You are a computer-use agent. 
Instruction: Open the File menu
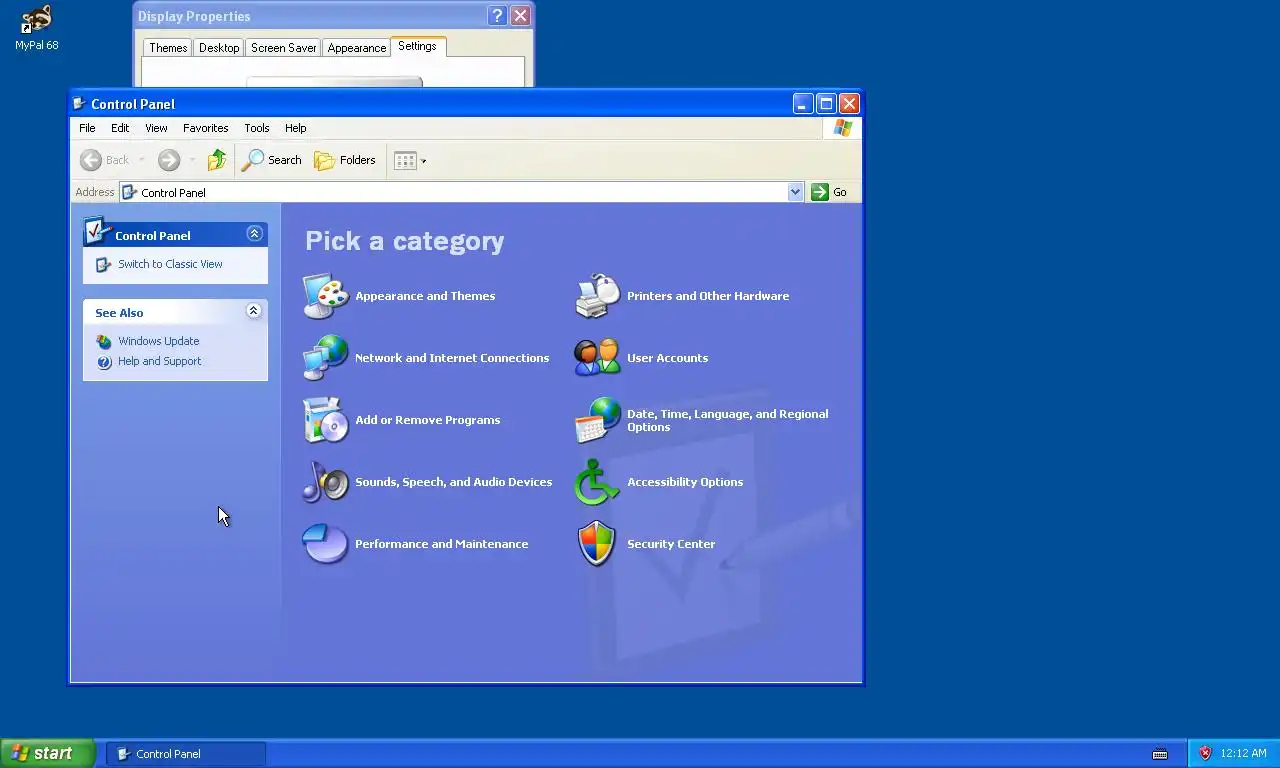87,128
